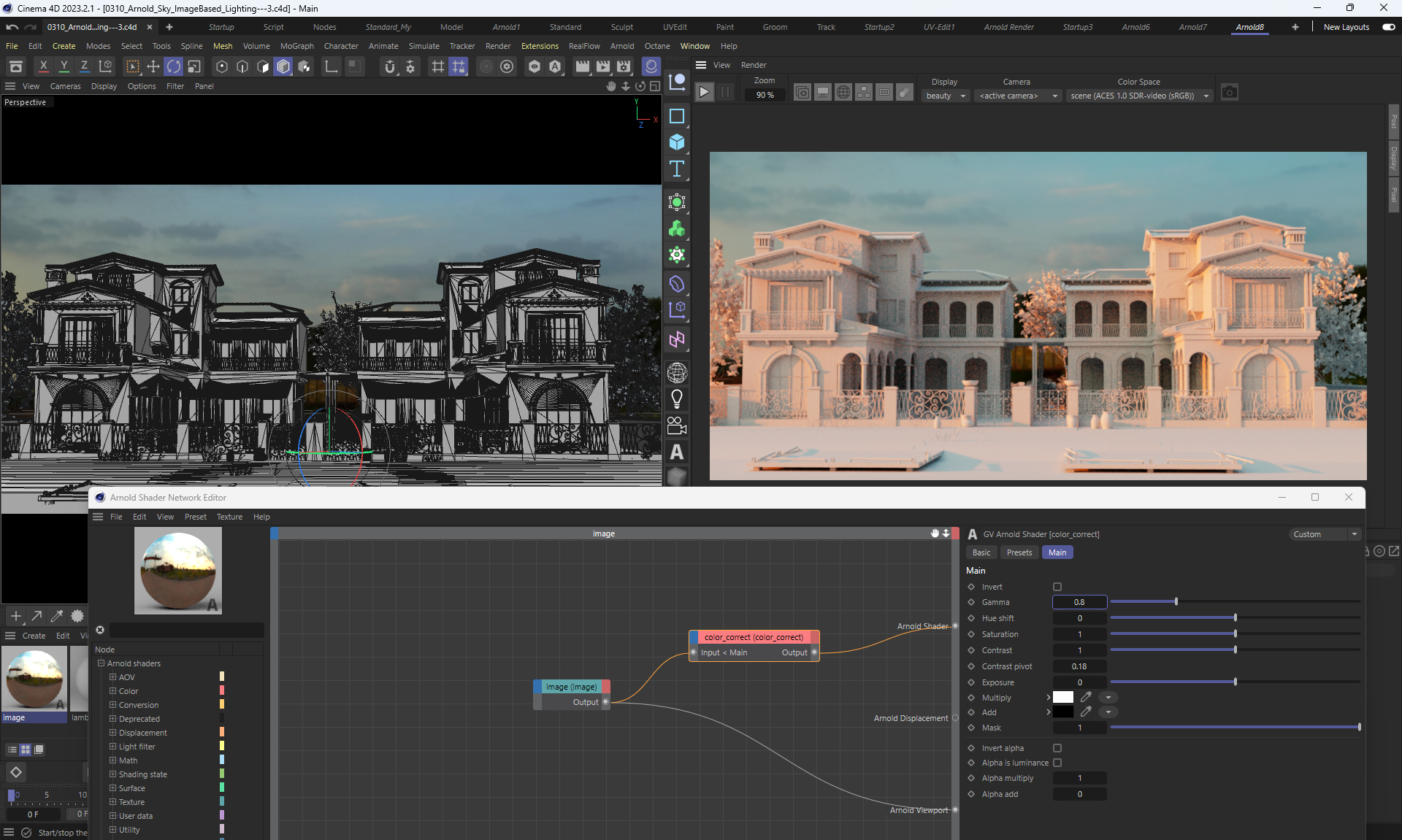Switch to the Presets tab
Image resolution: width=1402 pixels, height=840 pixels.
[1019, 552]
